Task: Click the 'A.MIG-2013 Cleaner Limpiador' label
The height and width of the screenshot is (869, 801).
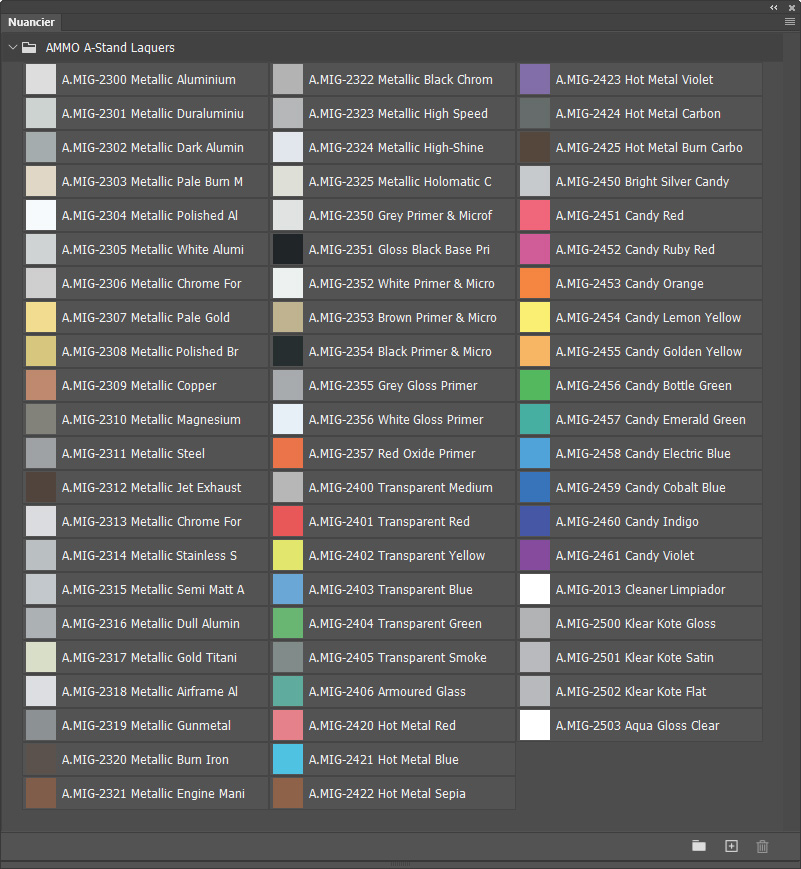Action: point(640,589)
